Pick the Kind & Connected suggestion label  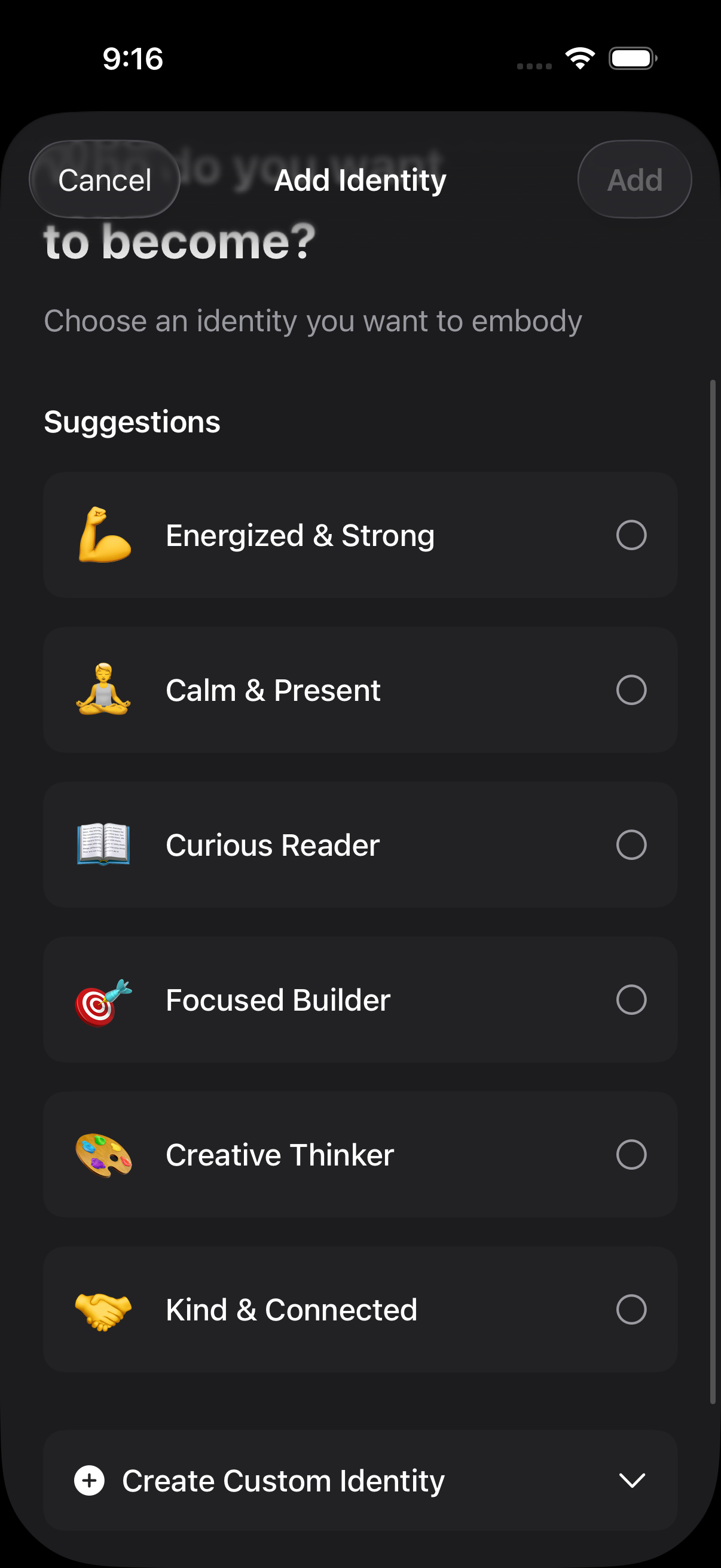(x=291, y=1309)
